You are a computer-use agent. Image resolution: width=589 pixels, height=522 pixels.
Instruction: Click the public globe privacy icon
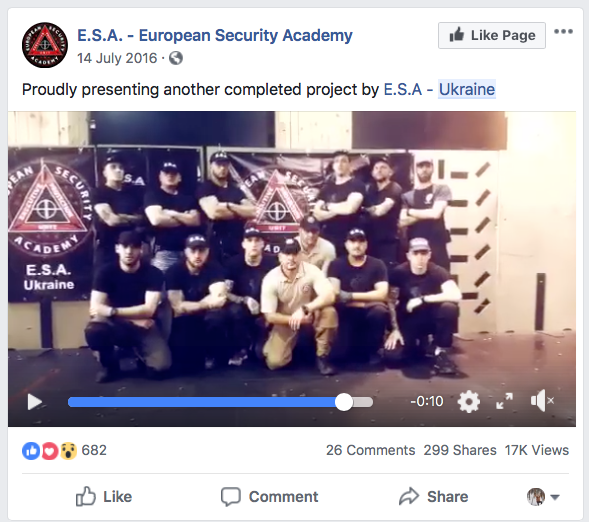click(176, 58)
